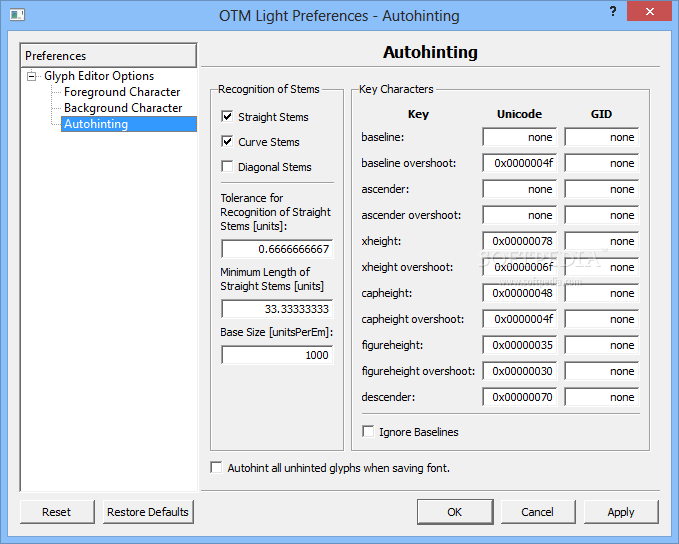The image size is (679, 544).
Task: Click the xheight overshoot GID field
Action: [601, 267]
